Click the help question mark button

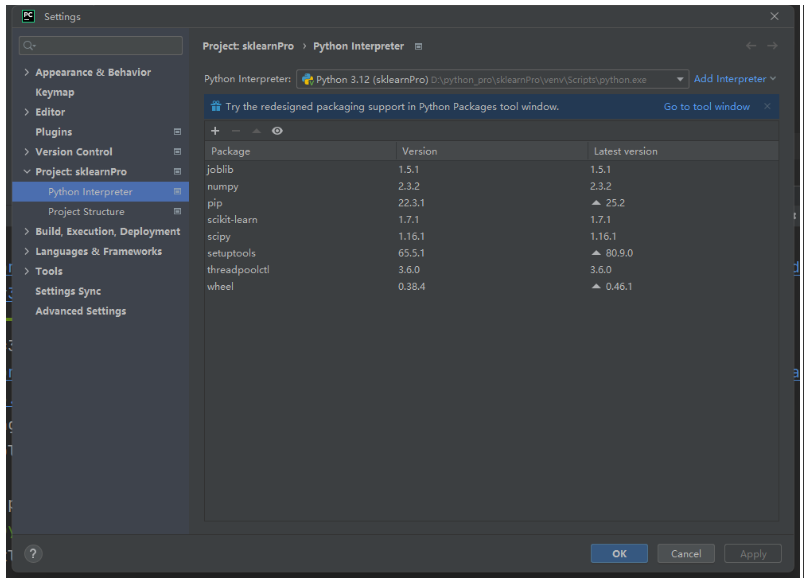pyautogui.click(x=33, y=554)
